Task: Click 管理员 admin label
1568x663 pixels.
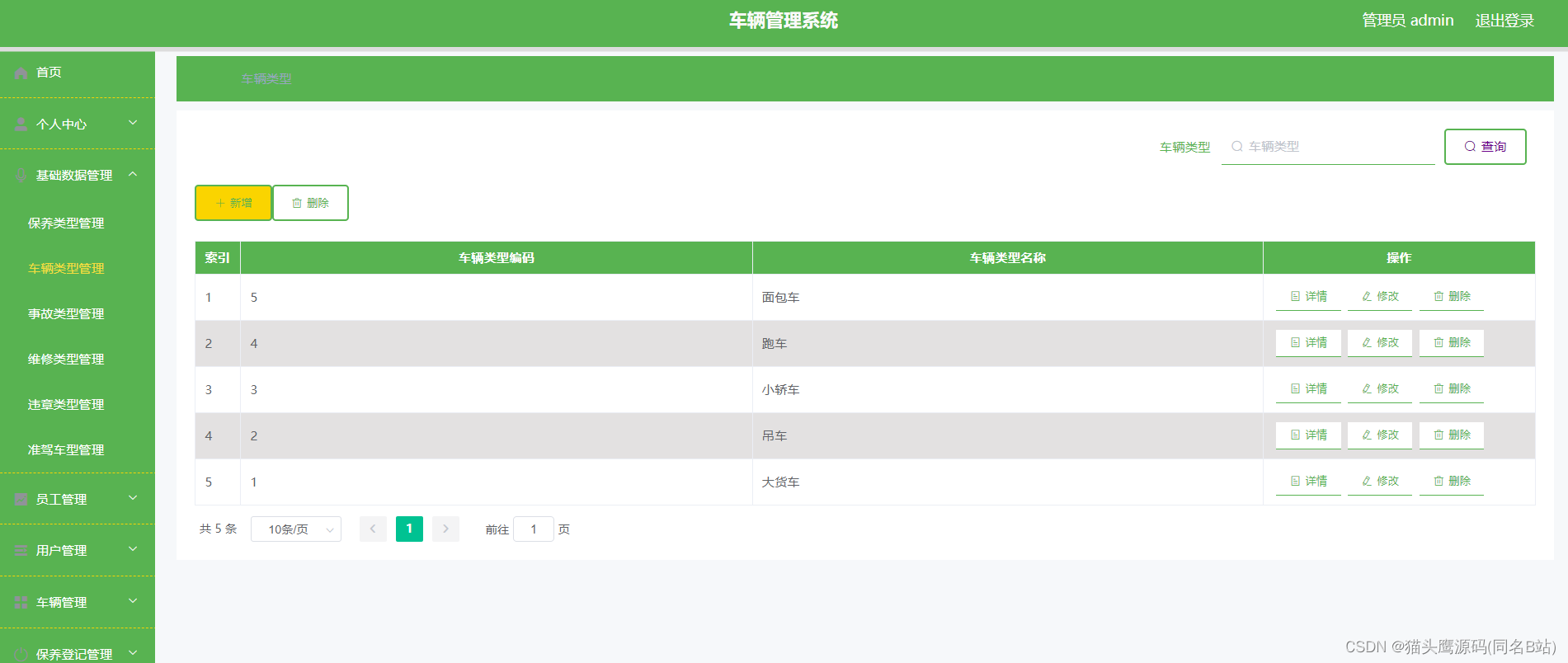Action: (x=1408, y=21)
